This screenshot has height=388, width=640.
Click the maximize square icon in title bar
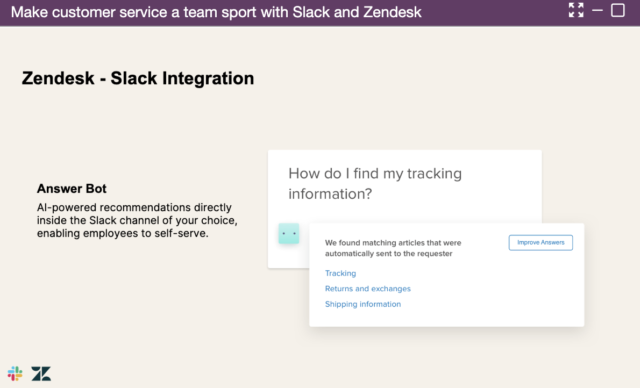pos(618,10)
